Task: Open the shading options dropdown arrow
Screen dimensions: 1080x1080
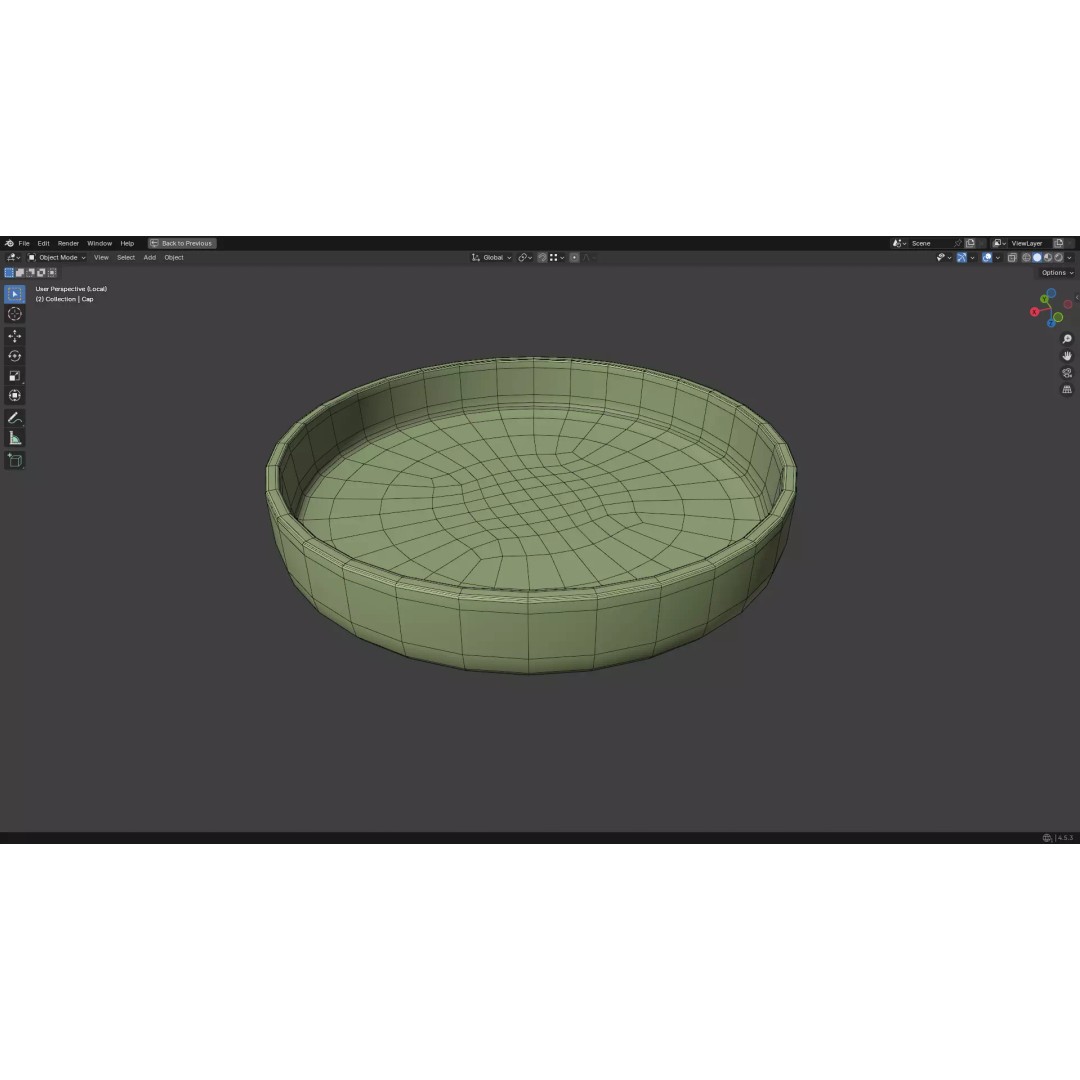Action: [x=1070, y=258]
